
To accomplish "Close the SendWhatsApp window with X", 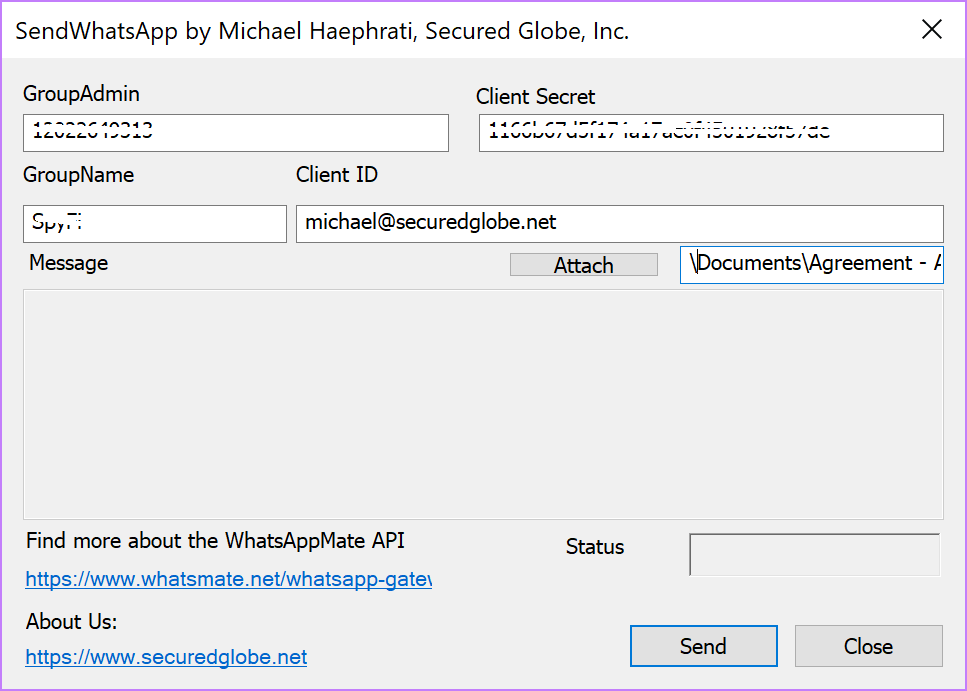I will (x=932, y=29).
